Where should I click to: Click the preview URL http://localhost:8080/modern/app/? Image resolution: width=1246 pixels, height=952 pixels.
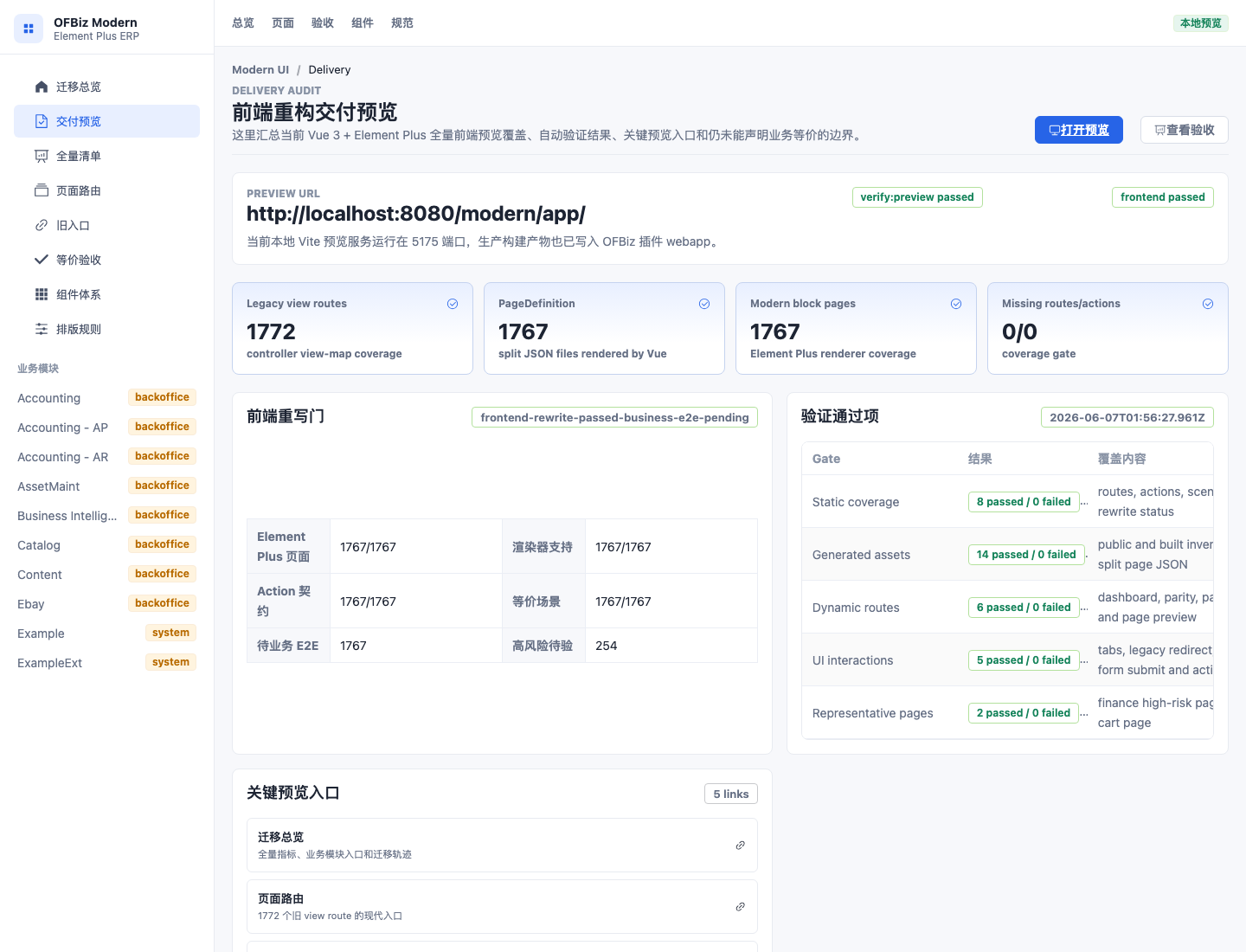pyautogui.click(x=416, y=214)
